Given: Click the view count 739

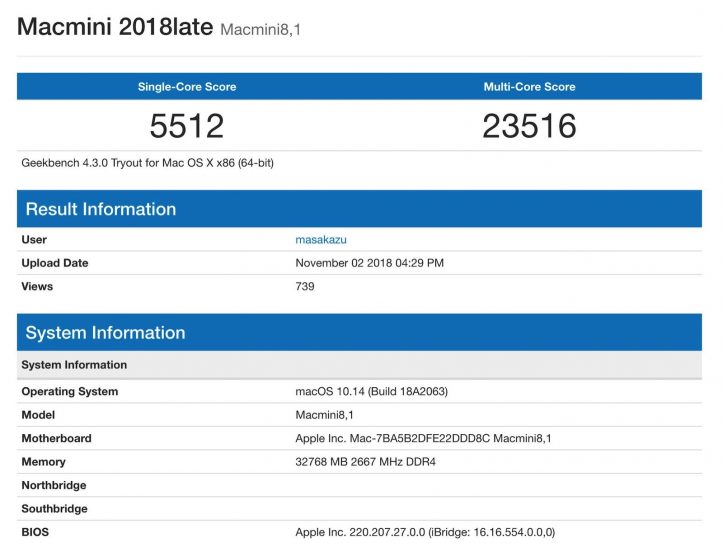Looking at the screenshot, I should pos(305,287).
